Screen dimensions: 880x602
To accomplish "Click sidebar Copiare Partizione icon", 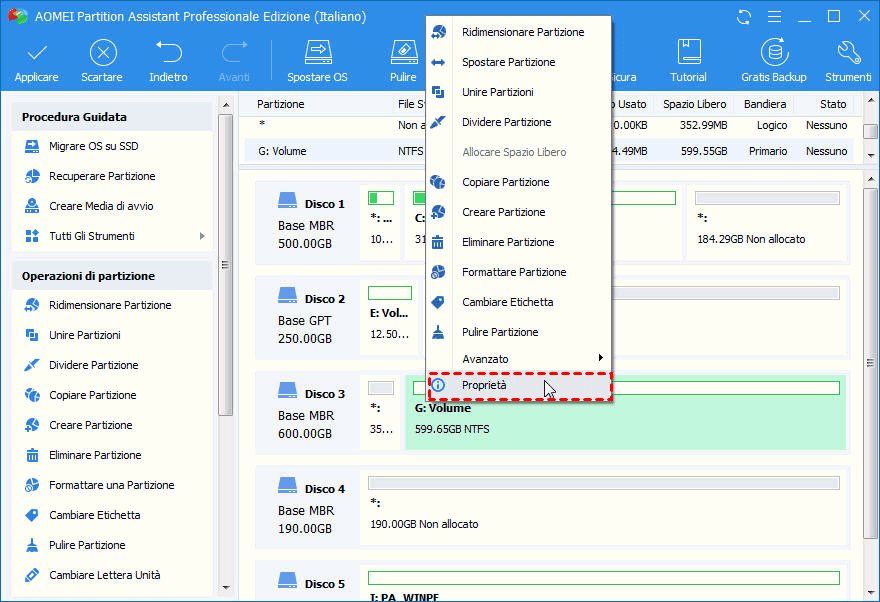I will pos(32,395).
